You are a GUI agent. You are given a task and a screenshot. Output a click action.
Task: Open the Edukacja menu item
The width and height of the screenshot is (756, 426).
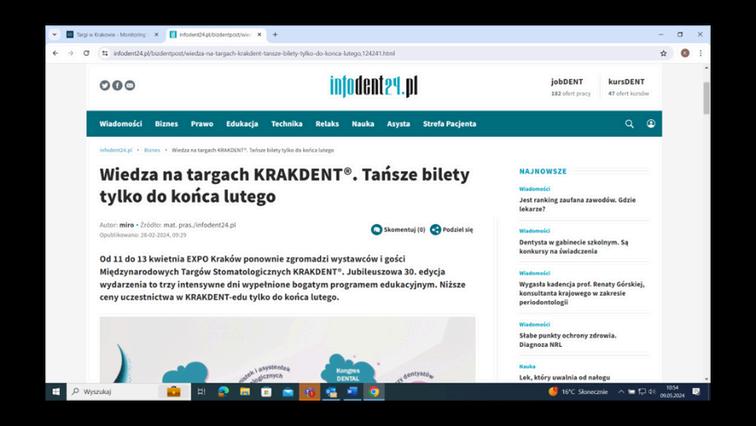click(x=242, y=124)
